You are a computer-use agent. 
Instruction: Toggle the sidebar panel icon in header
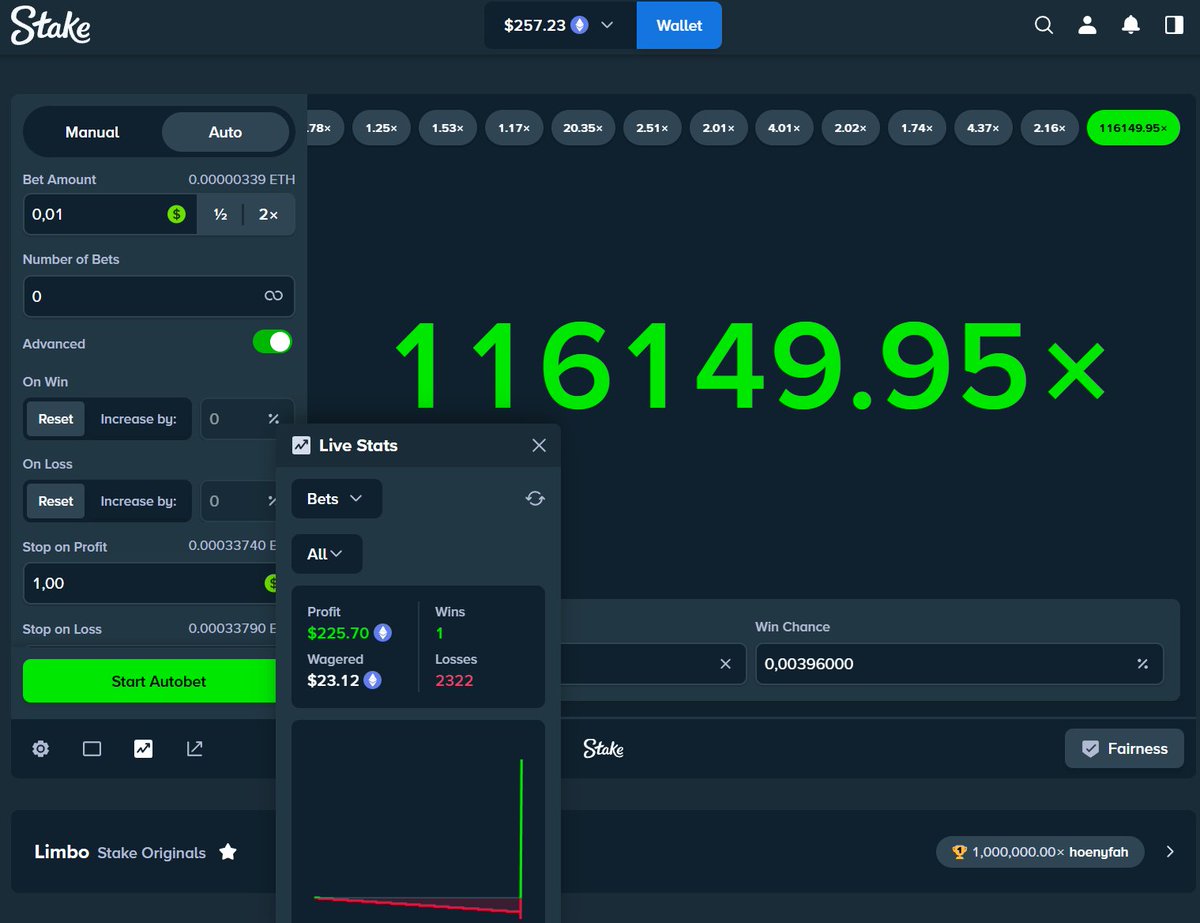click(x=1174, y=25)
